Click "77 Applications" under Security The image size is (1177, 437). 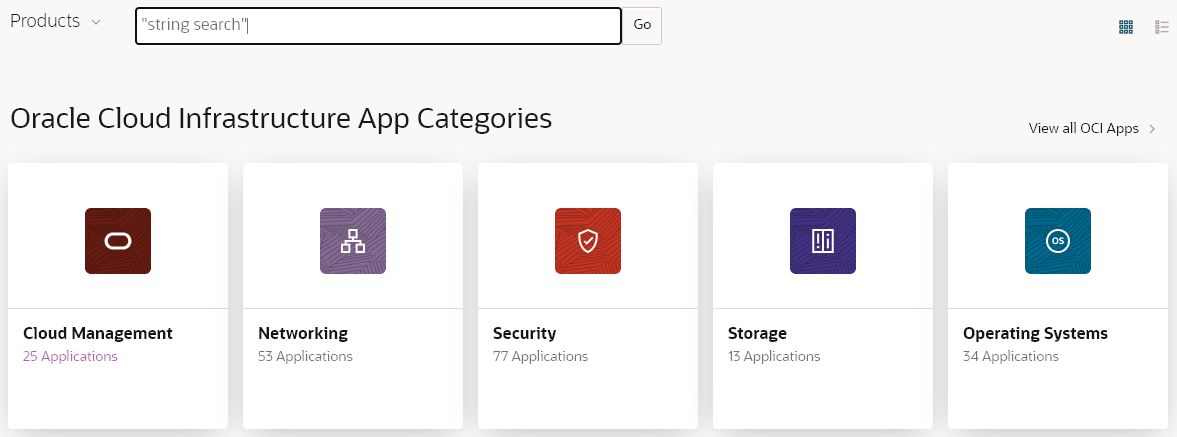pyautogui.click(x=540, y=357)
